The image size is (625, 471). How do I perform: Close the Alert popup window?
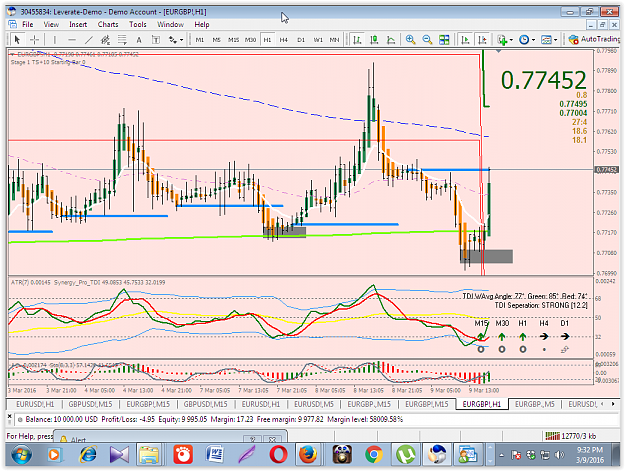pos(272,440)
